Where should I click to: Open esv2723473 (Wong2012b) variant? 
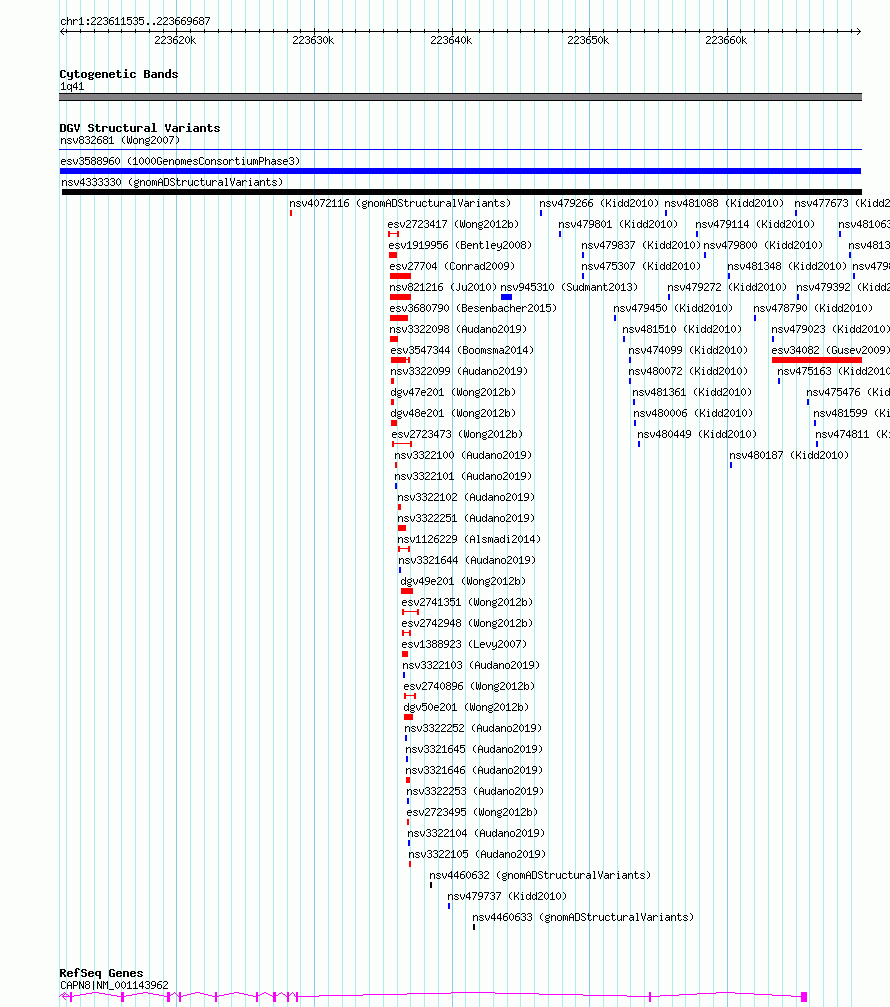(x=457, y=434)
